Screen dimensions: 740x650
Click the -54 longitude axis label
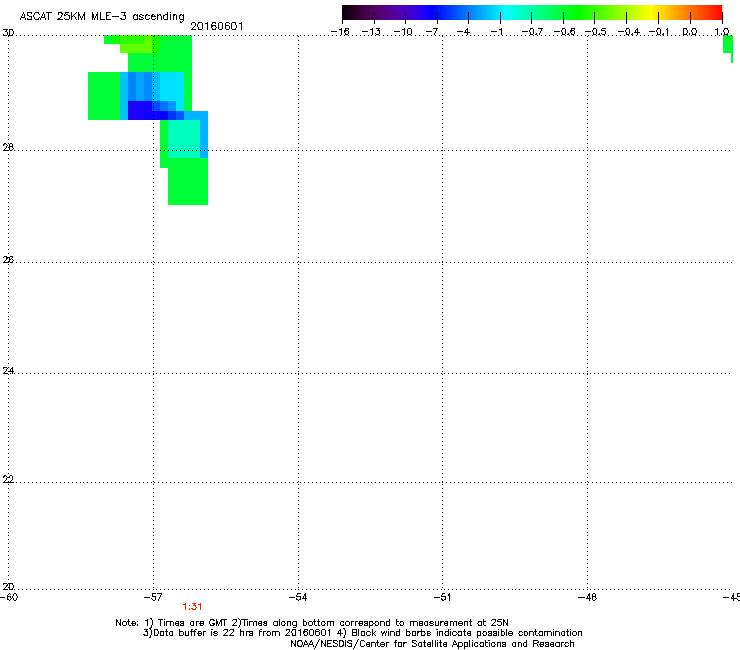pyautogui.click(x=298, y=597)
